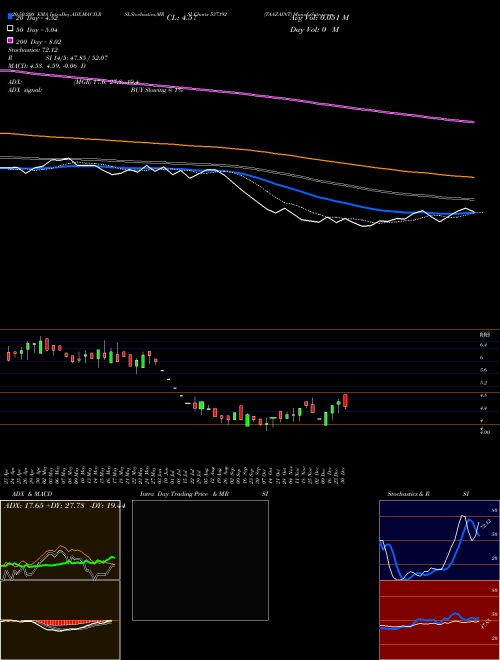Click the white 50 Day legend swatch
500x660 pixels.
click(x=10, y=28)
